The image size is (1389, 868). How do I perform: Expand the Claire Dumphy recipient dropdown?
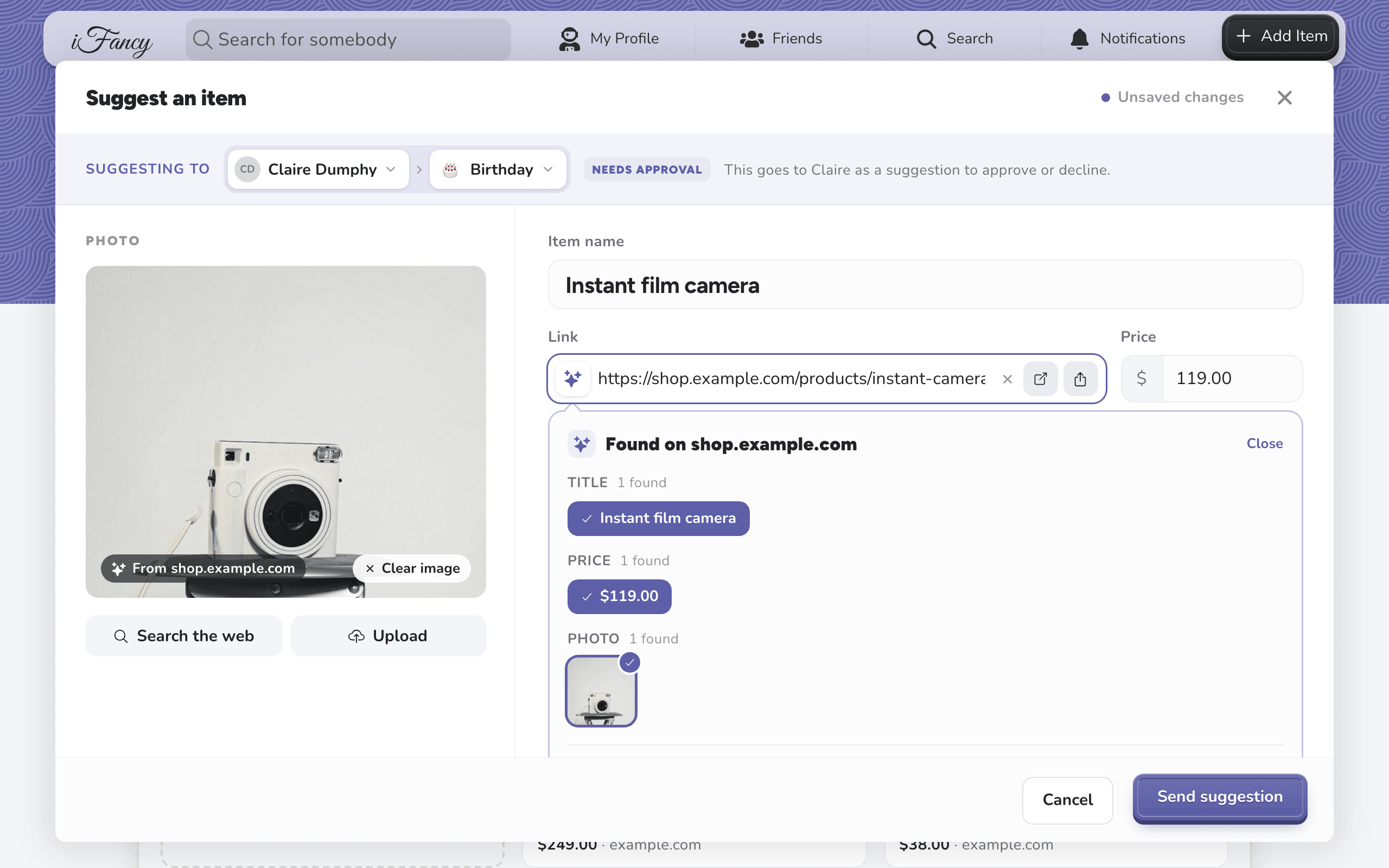click(x=318, y=169)
